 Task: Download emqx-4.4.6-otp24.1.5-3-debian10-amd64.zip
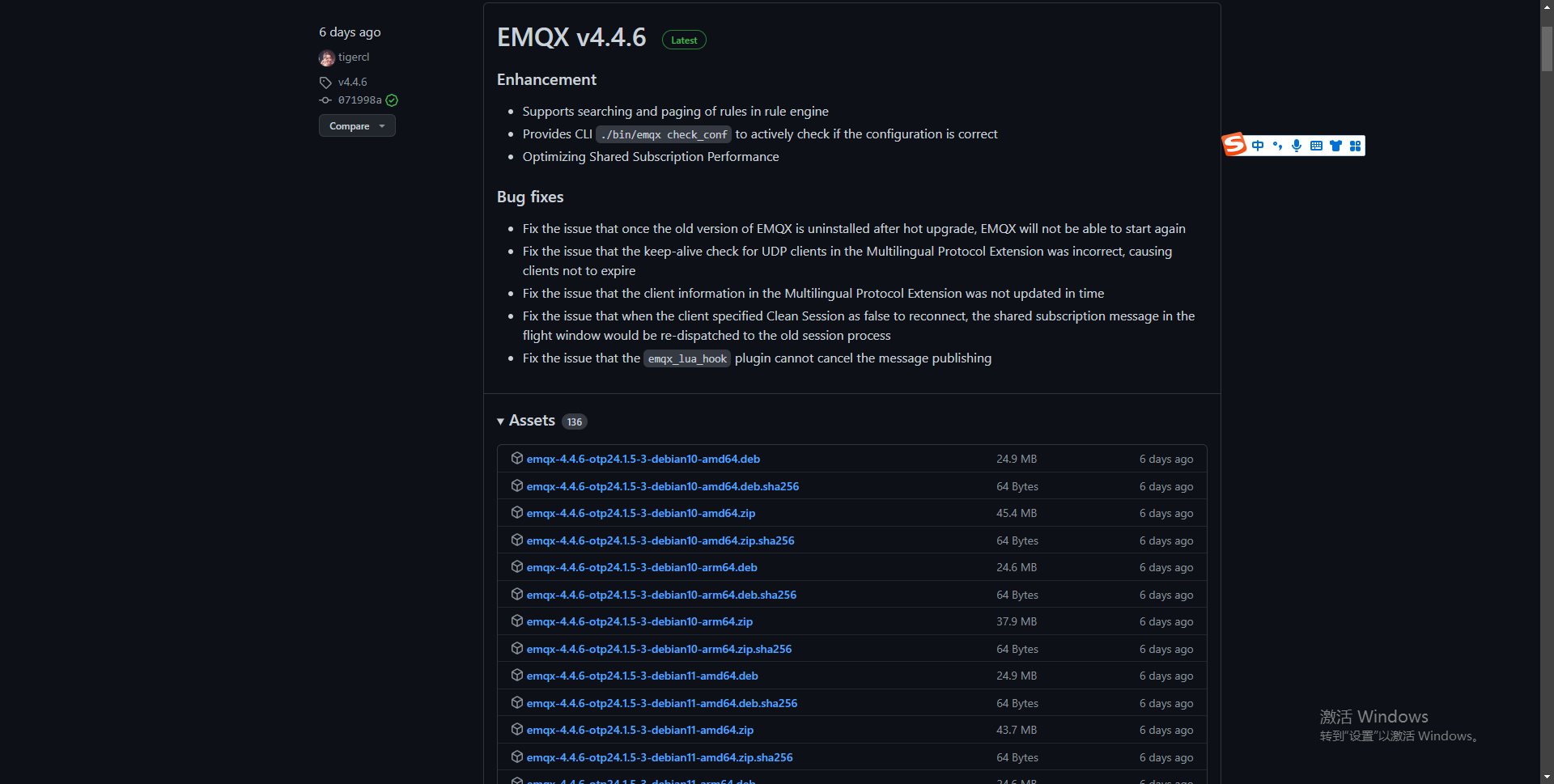(641, 513)
